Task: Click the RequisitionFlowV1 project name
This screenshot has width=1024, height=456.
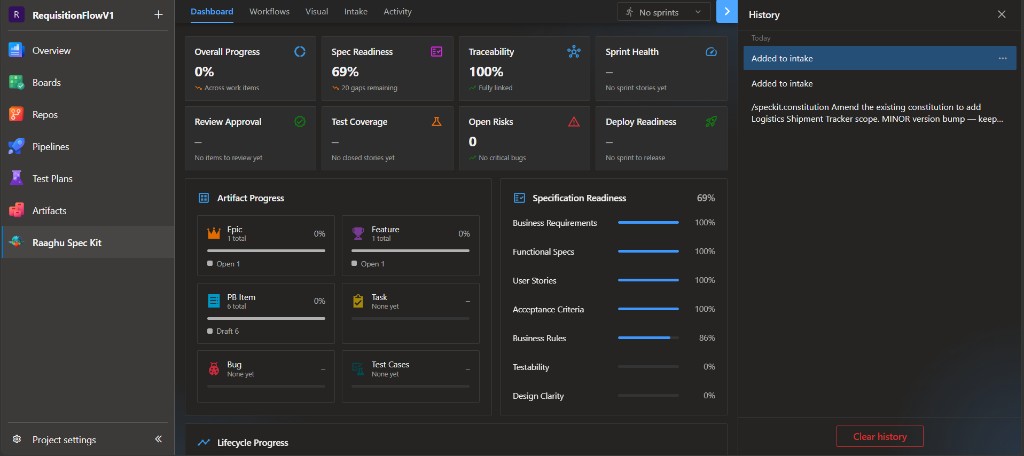Action: pos(73,15)
